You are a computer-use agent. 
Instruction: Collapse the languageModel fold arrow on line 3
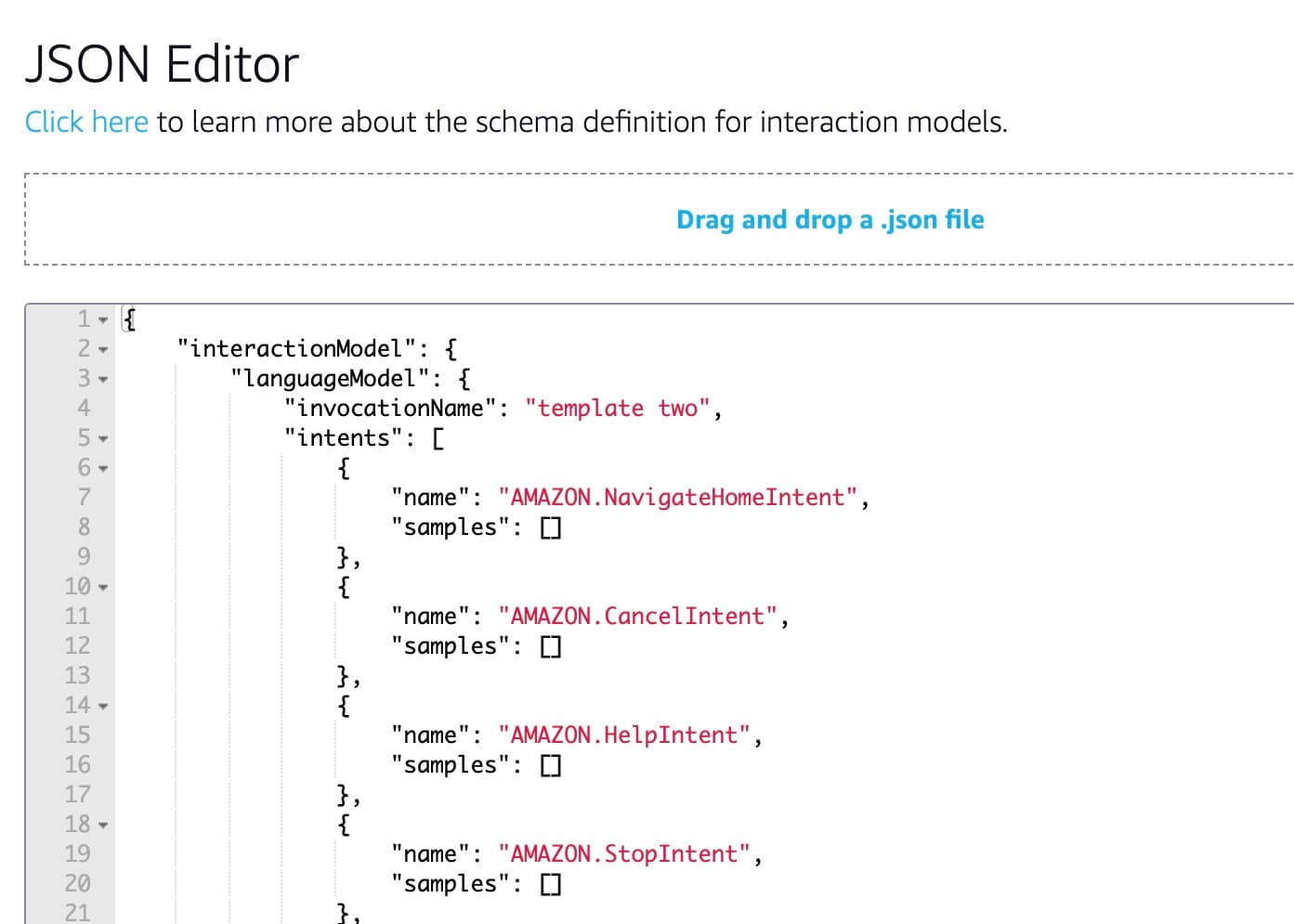103,380
